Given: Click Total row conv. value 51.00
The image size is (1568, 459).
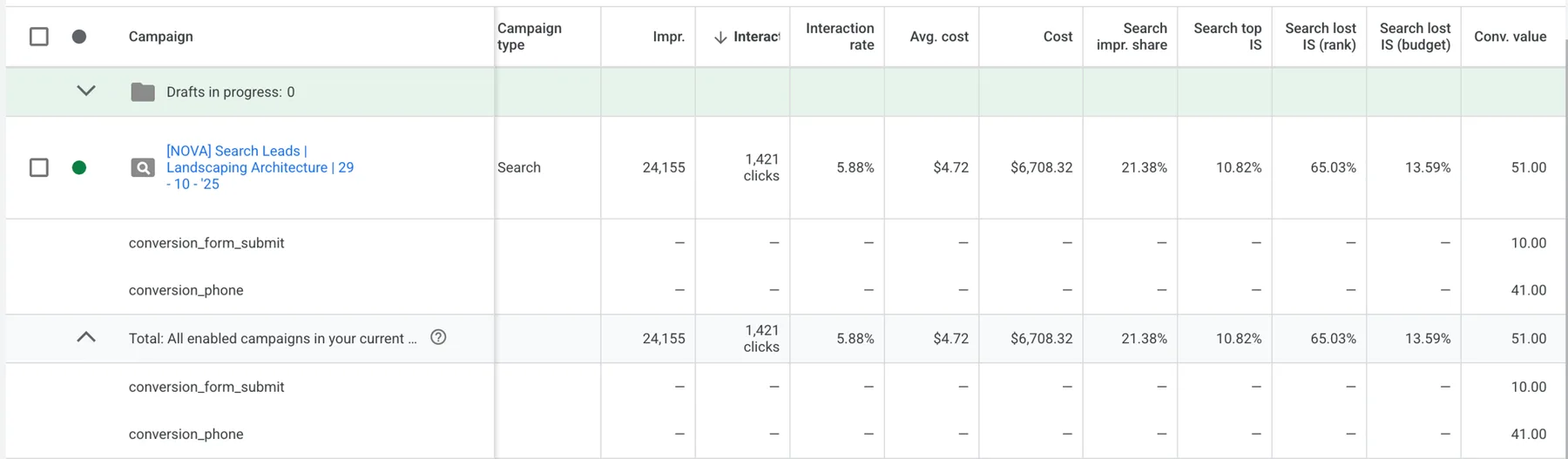Looking at the screenshot, I should (1529, 338).
